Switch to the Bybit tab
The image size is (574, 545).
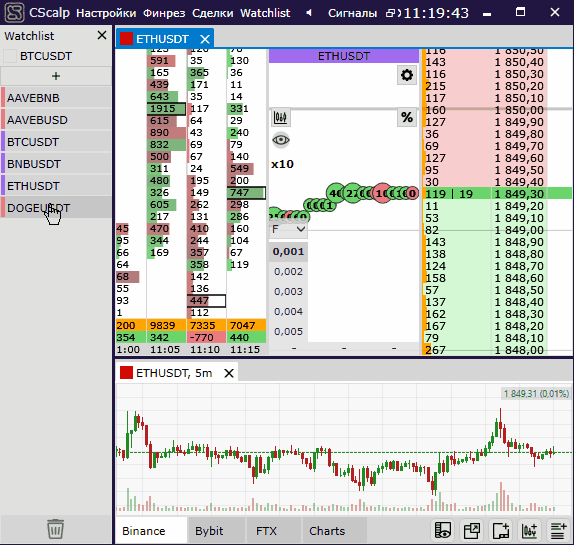coord(209,531)
